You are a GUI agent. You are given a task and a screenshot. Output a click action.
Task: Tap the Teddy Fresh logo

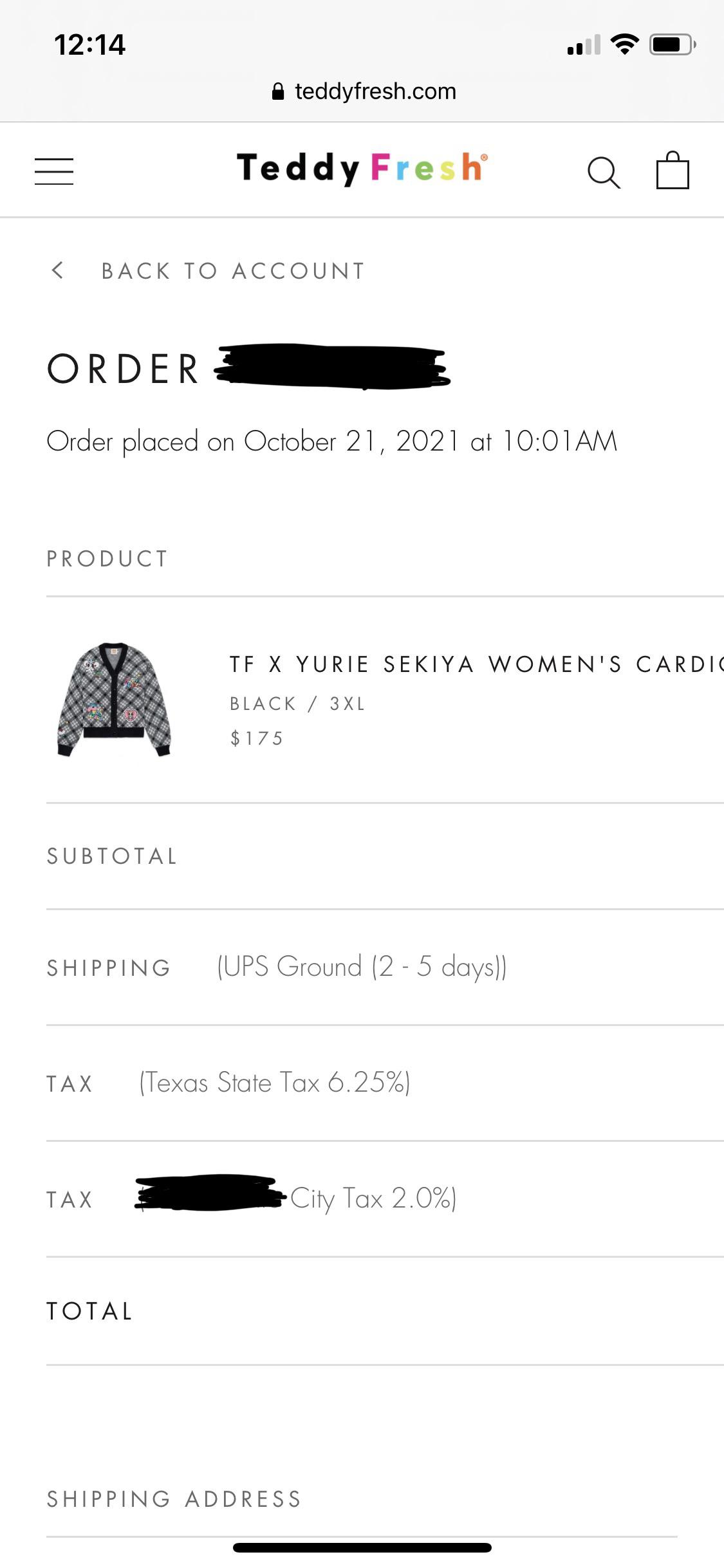pyautogui.click(x=362, y=168)
